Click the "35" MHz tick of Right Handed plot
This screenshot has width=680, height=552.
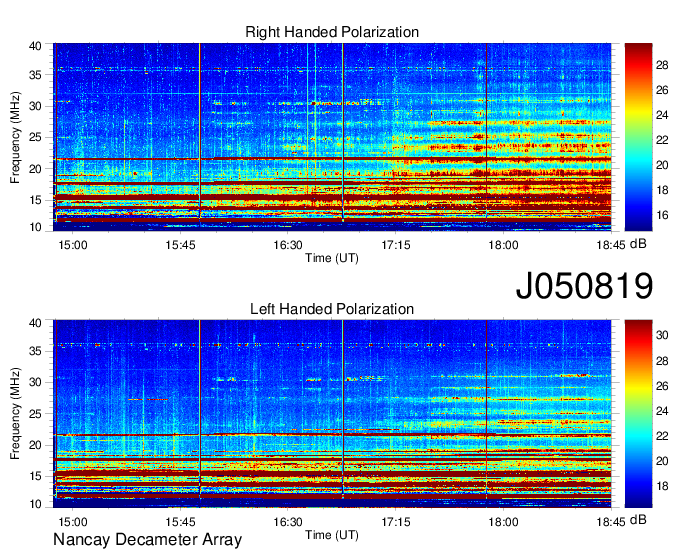[x=35, y=75]
